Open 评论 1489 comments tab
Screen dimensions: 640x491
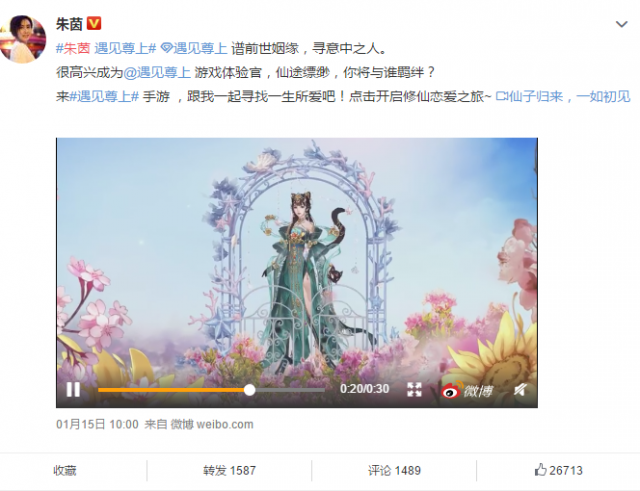[x=394, y=471]
